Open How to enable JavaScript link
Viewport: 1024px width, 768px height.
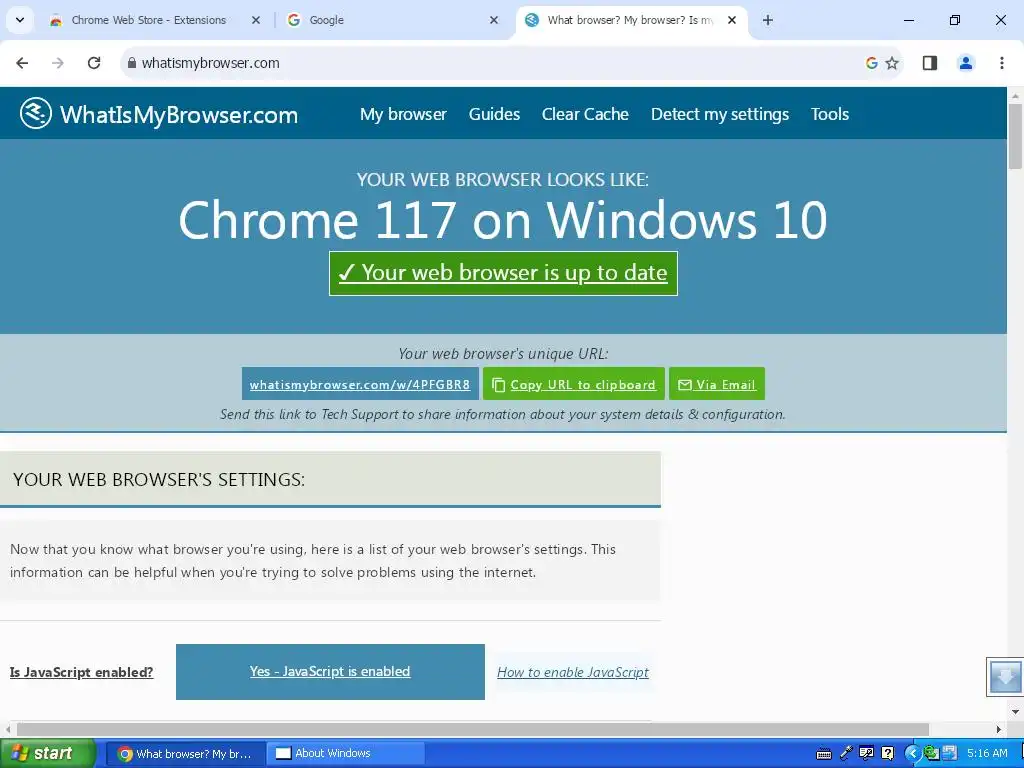tap(573, 672)
